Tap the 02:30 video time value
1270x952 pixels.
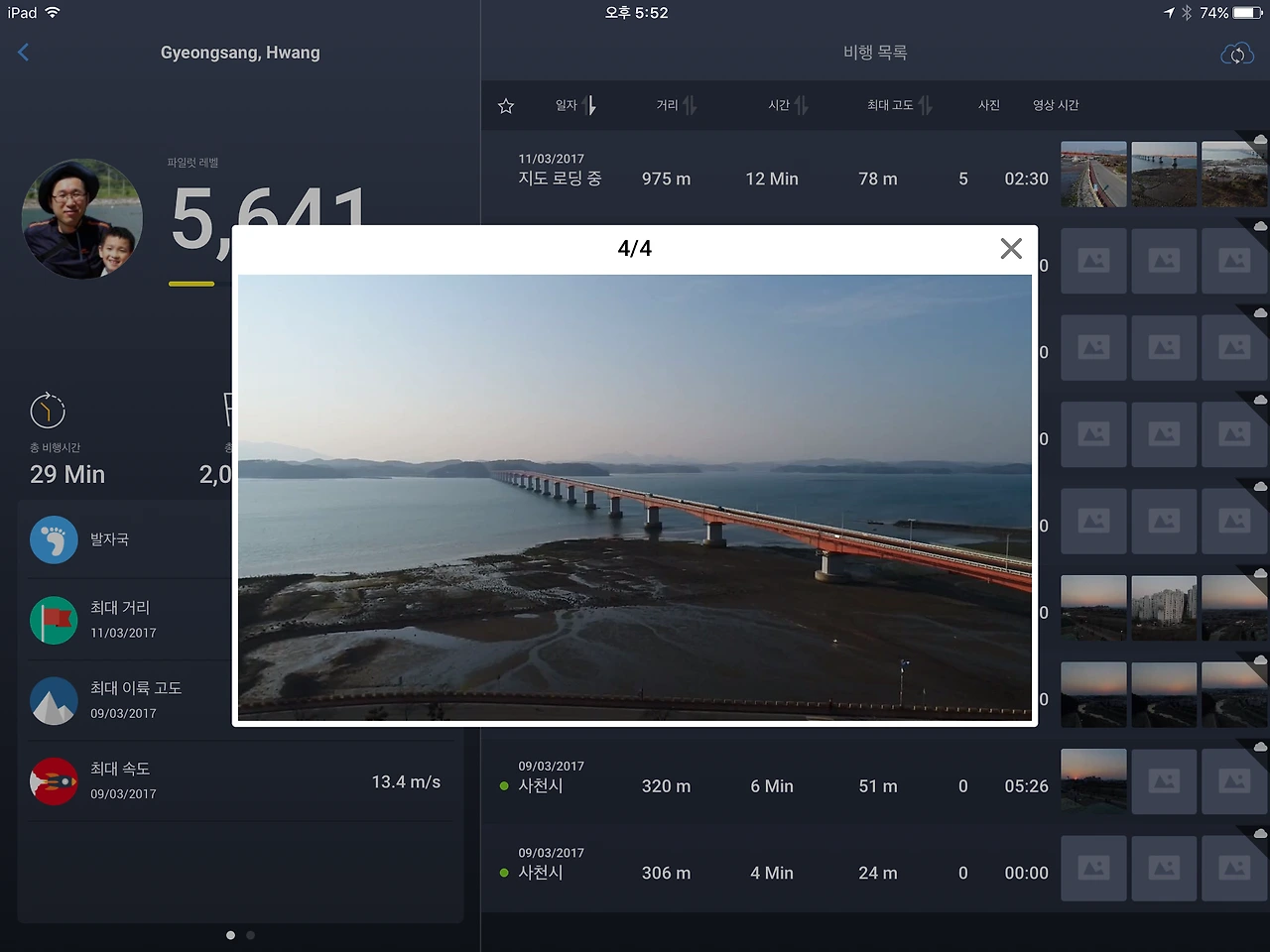click(x=1026, y=179)
